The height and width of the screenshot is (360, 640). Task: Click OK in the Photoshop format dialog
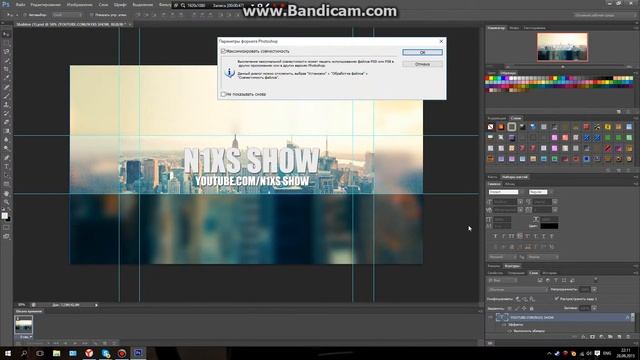pos(422,52)
